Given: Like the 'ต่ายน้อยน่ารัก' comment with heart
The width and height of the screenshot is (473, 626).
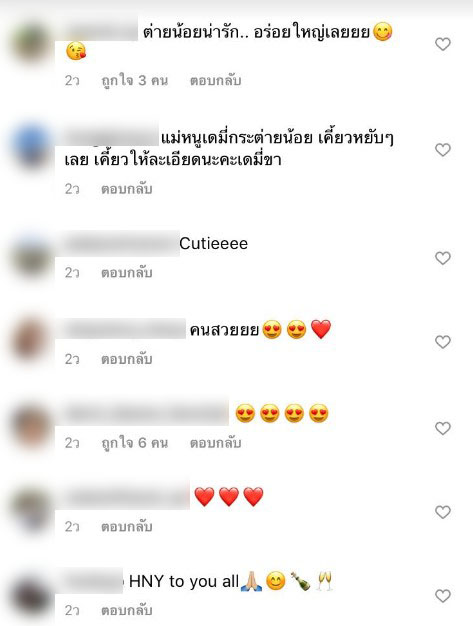Looking at the screenshot, I should click(443, 44).
